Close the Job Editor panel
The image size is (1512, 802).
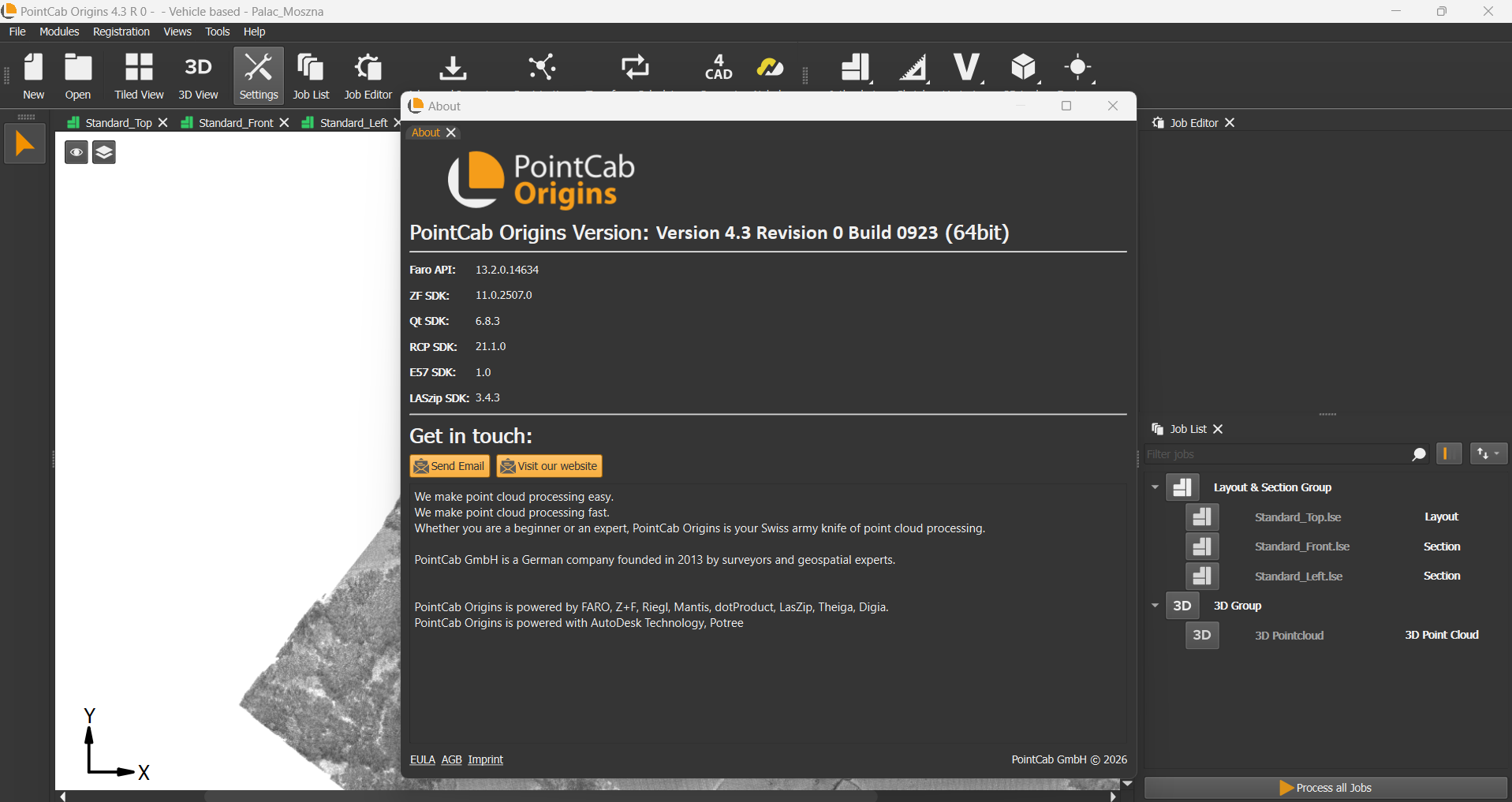pos(1230,123)
